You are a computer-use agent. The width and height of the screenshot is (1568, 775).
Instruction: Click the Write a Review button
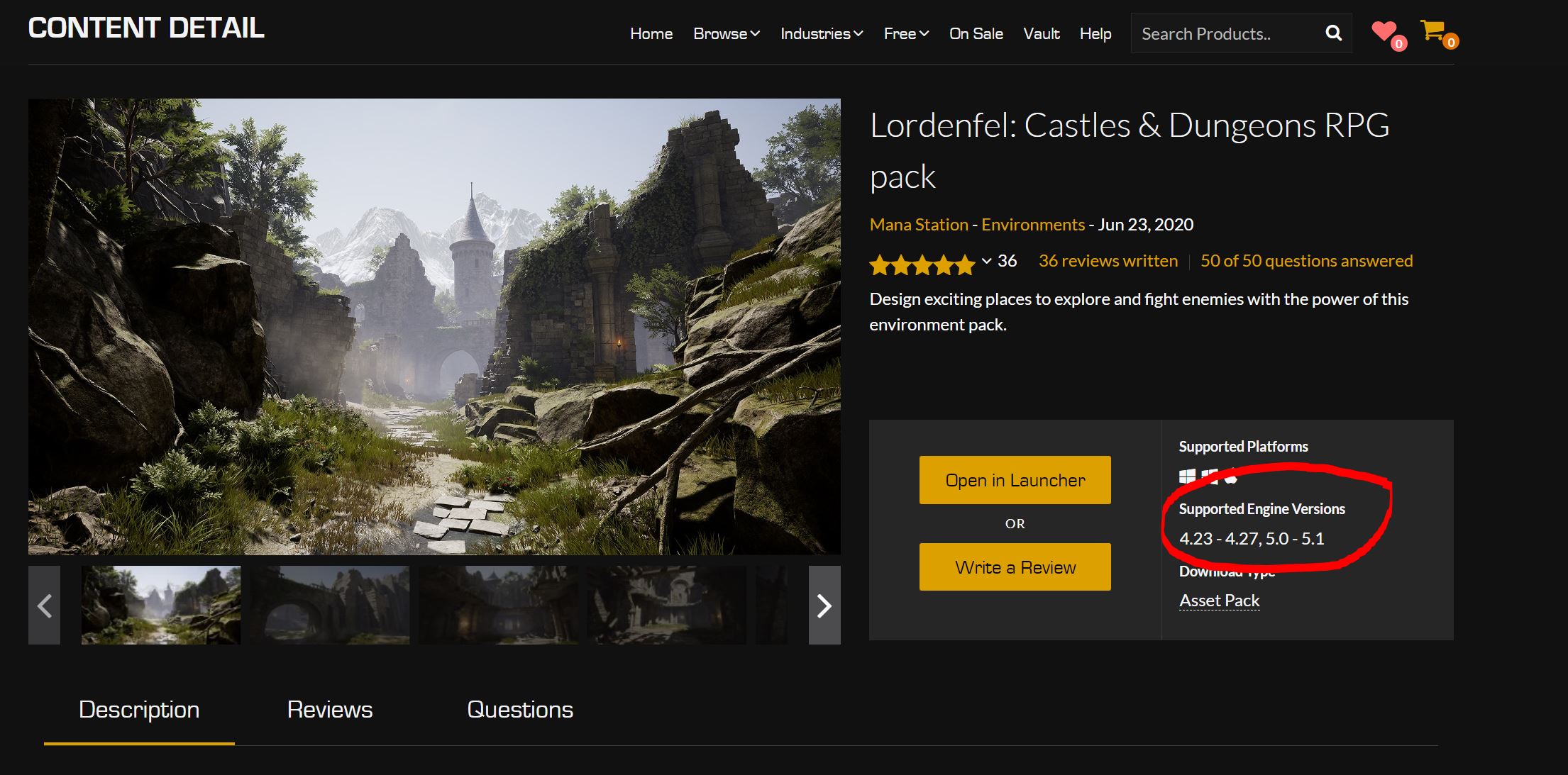coord(1013,566)
